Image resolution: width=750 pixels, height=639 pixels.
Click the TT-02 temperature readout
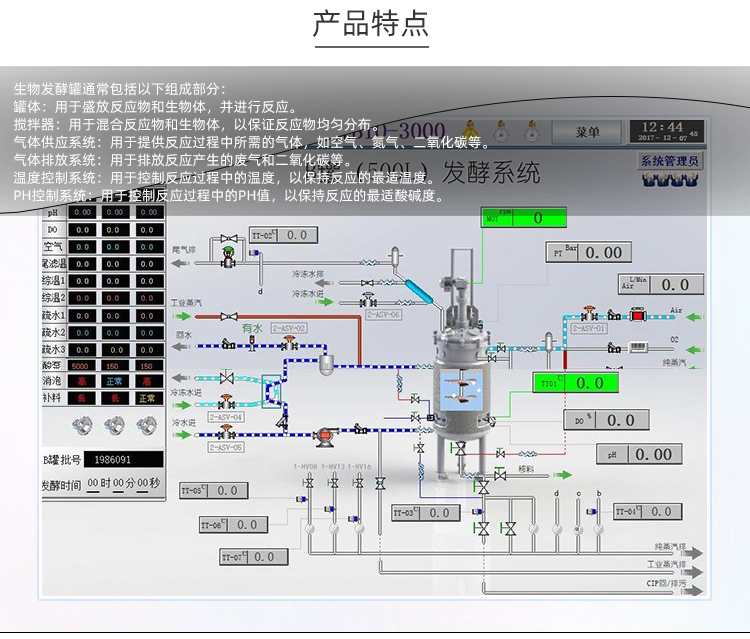(284, 235)
